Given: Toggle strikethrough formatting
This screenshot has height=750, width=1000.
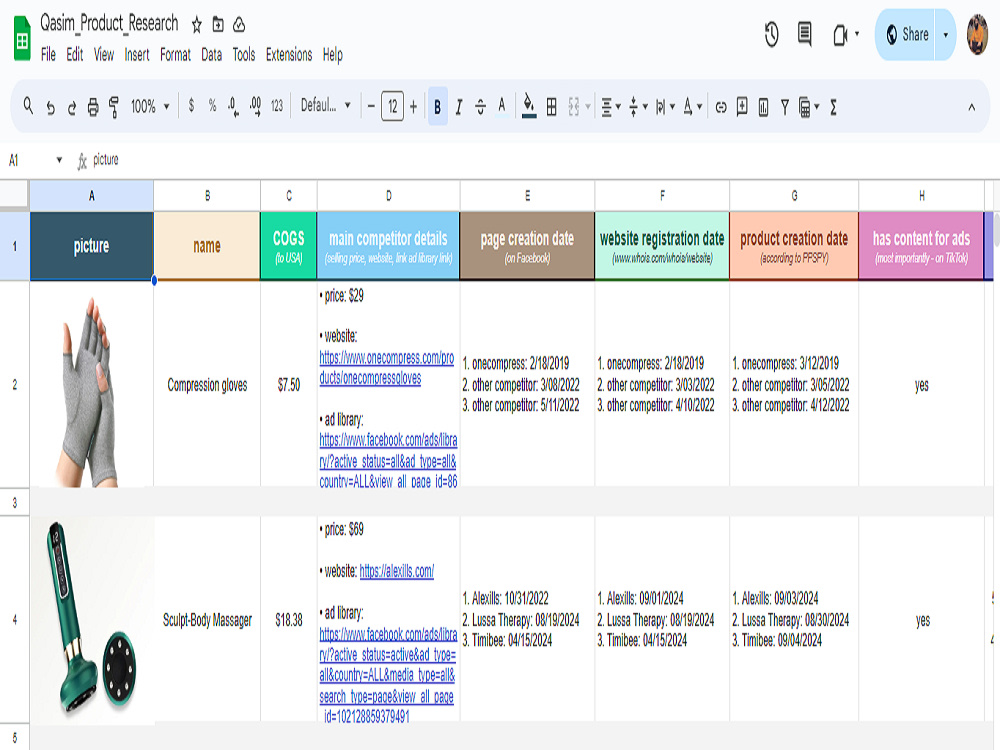Looking at the screenshot, I should [x=480, y=107].
